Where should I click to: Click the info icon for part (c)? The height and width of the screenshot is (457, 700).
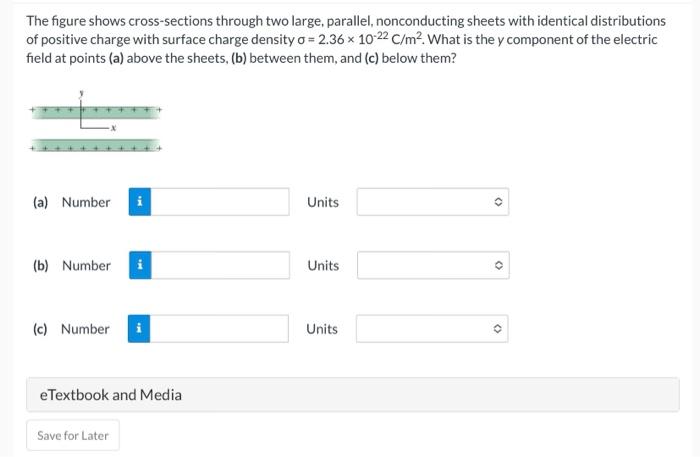click(139, 329)
